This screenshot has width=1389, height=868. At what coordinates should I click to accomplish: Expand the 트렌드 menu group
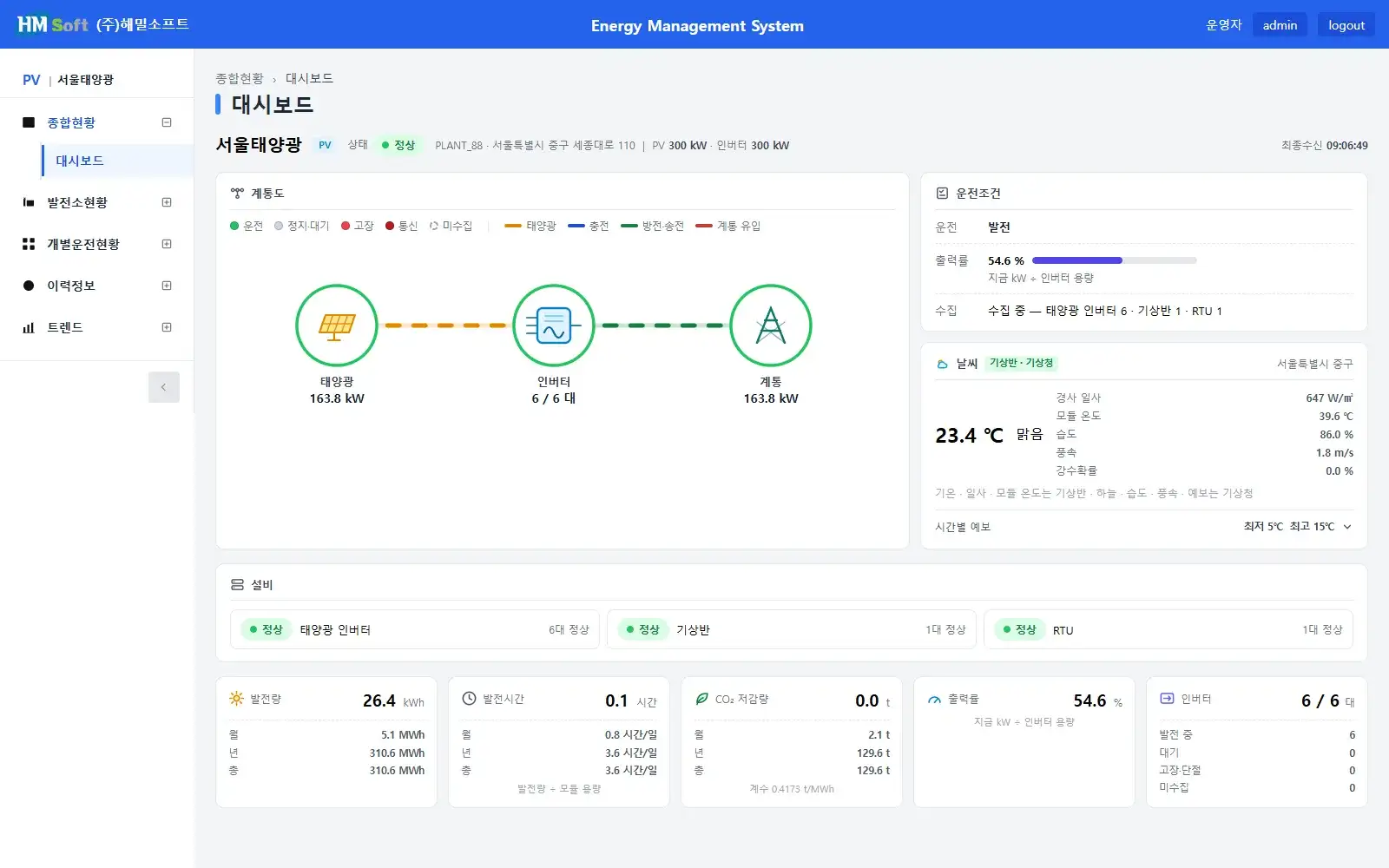[167, 327]
